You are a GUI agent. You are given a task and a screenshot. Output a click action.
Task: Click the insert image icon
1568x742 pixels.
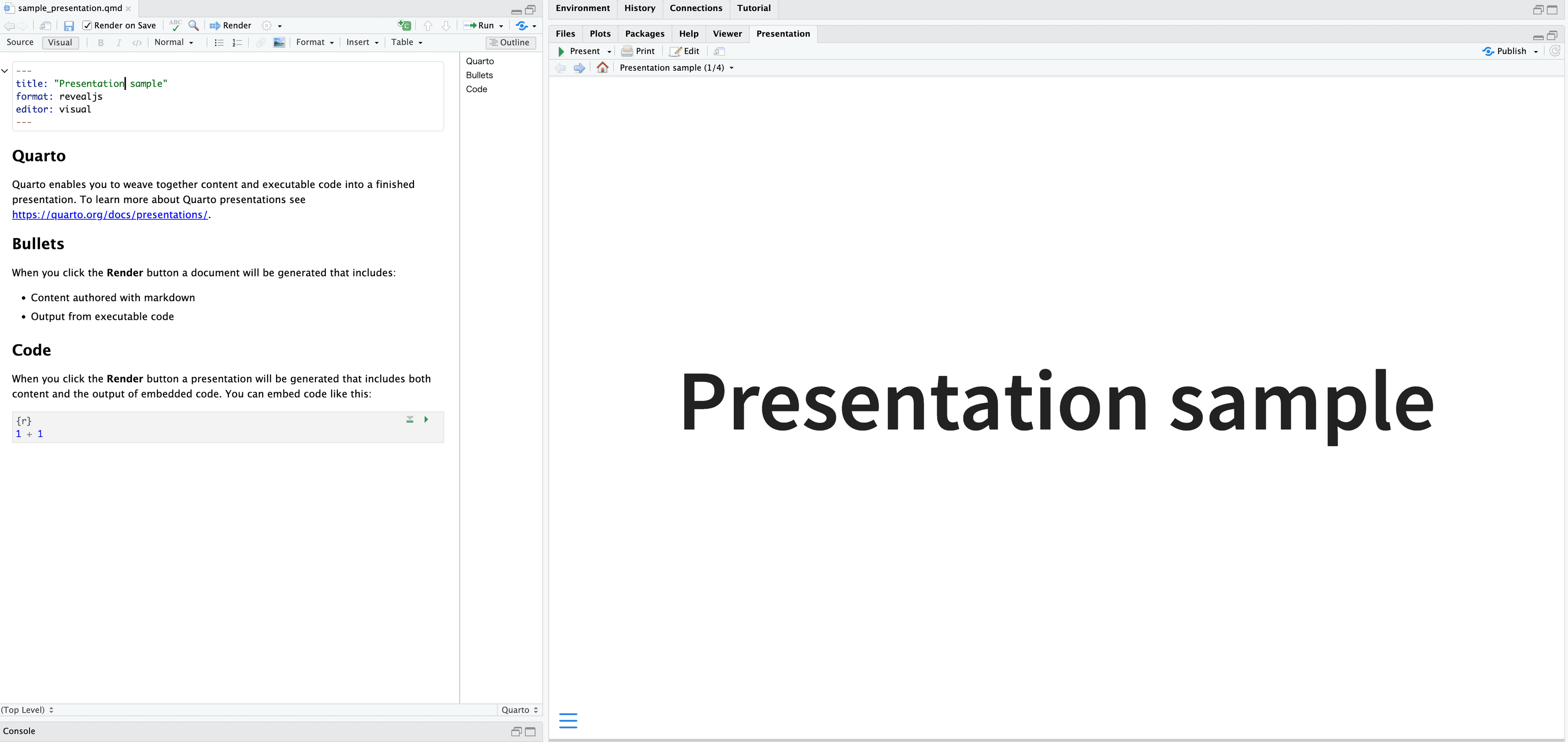click(279, 42)
